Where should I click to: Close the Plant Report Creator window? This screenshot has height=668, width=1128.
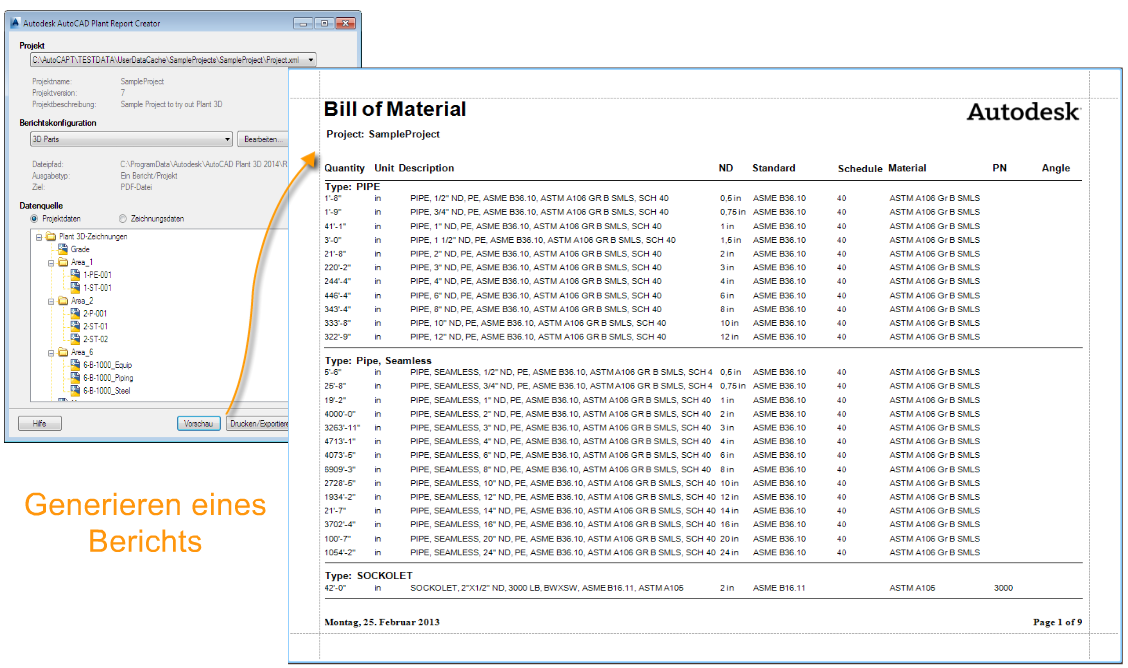click(x=346, y=23)
